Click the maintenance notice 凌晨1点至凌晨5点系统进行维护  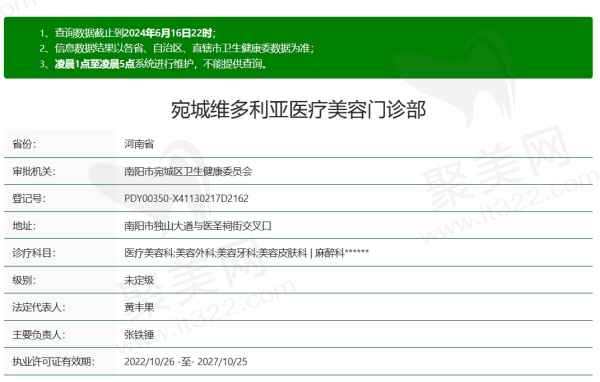coord(161,64)
